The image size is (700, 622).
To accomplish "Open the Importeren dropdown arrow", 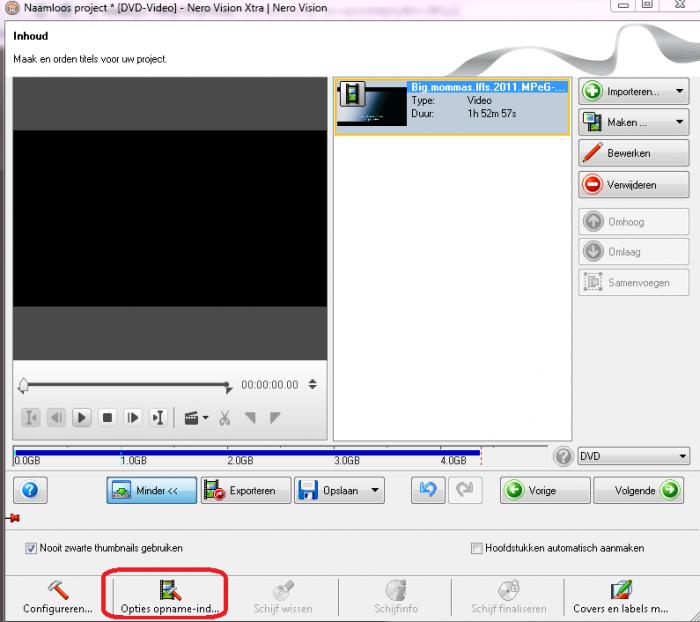I will click(x=679, y=91).
